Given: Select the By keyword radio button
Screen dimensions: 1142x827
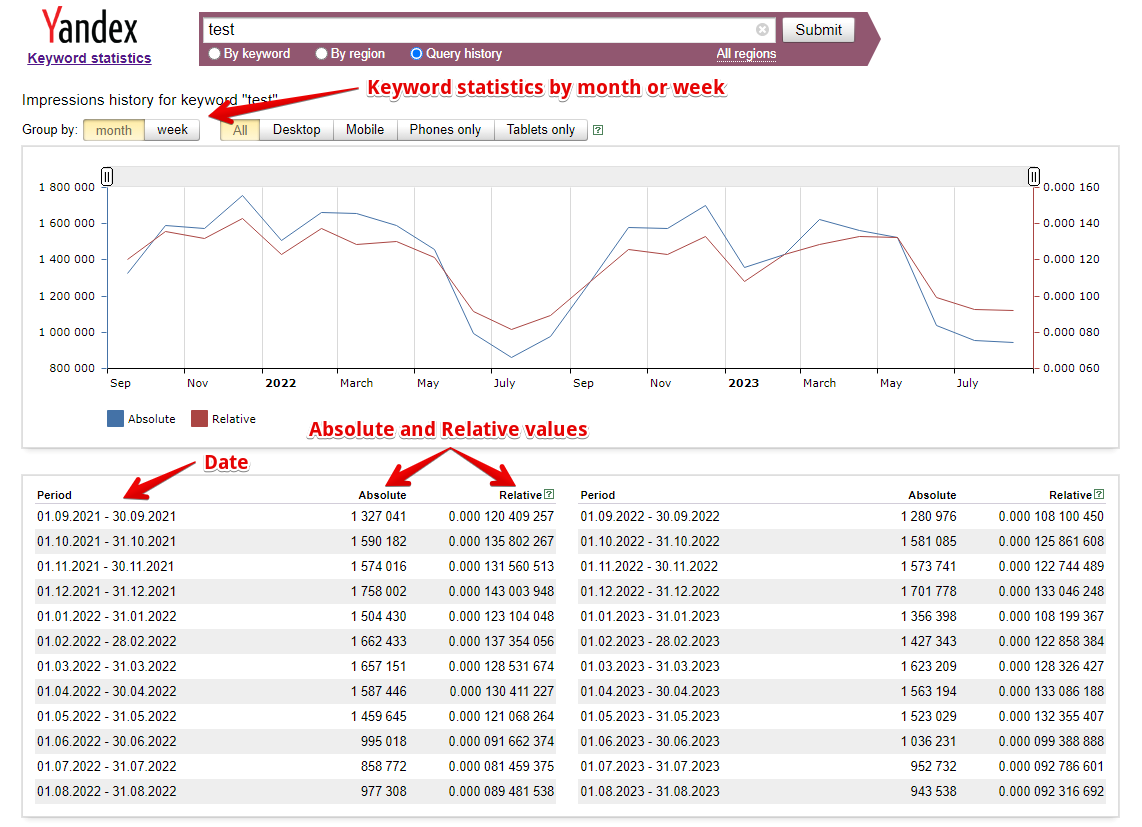Looking at the screenshot, I should [x=215, y=54].
